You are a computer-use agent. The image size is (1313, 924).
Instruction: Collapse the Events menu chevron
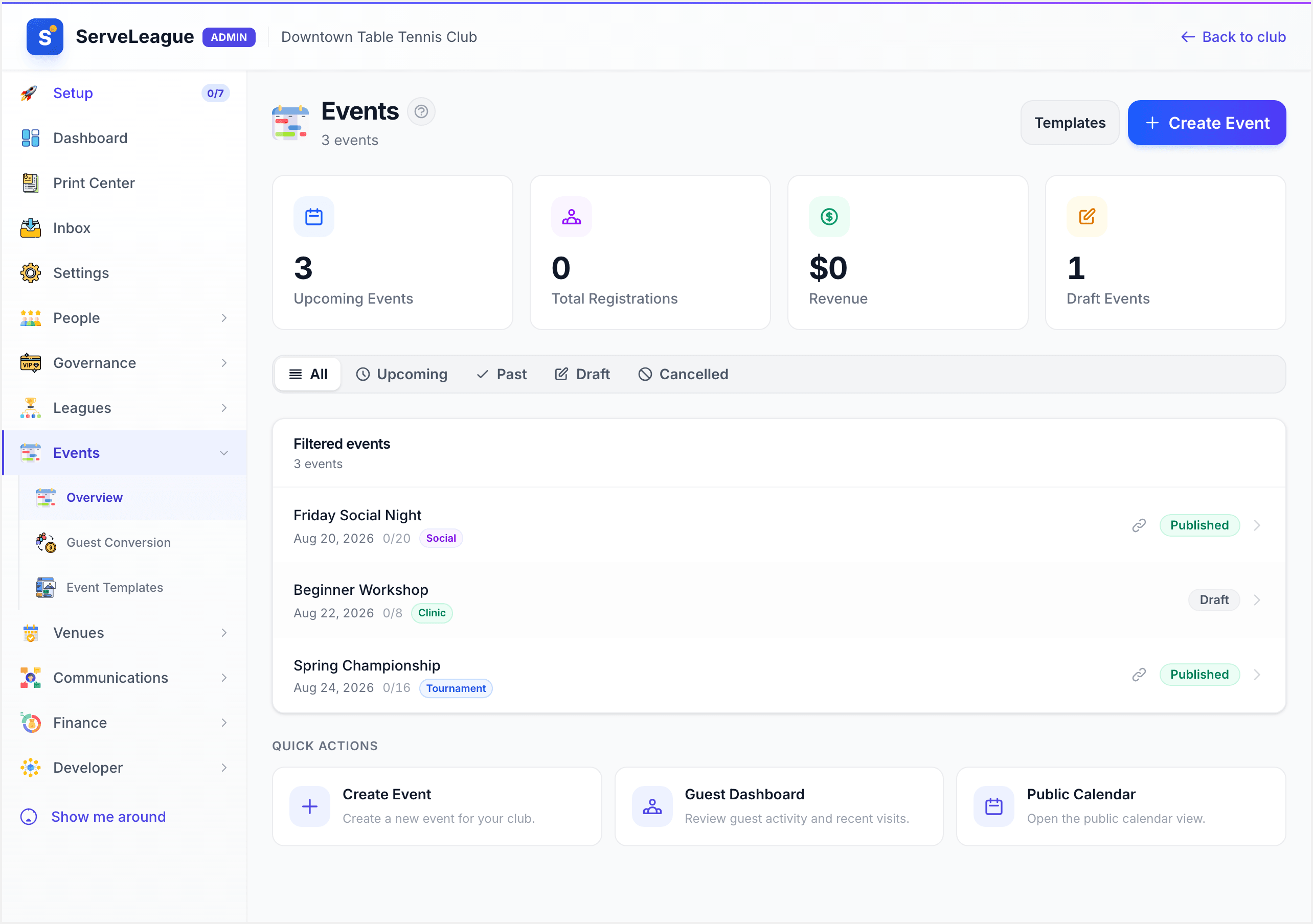click(223, 453)
